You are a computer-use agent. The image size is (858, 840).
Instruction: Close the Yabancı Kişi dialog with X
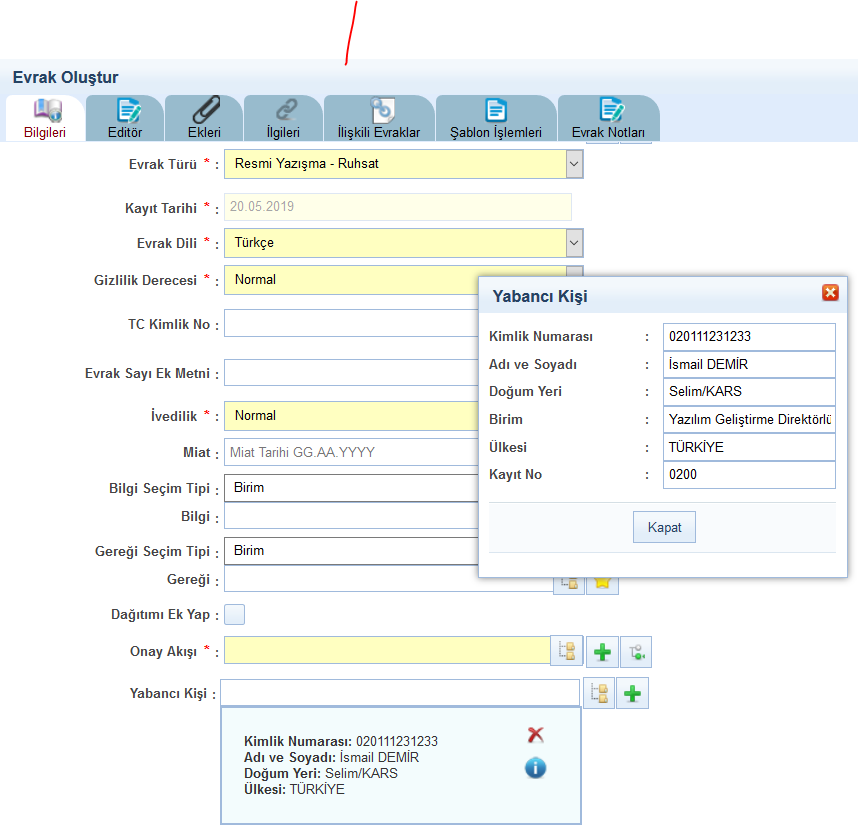coord(829,293)
